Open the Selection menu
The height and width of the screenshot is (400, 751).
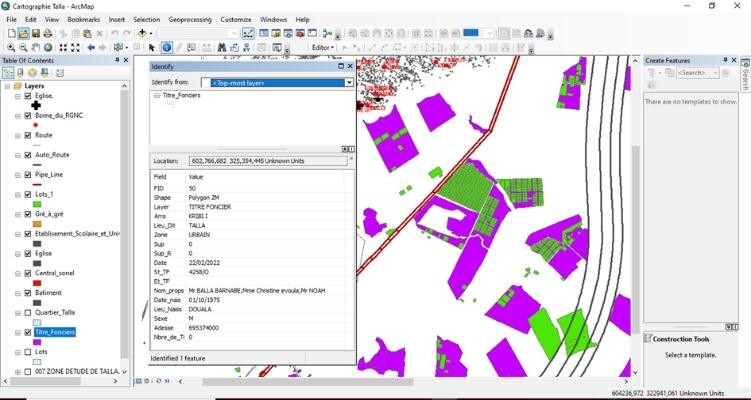[146, 20]
